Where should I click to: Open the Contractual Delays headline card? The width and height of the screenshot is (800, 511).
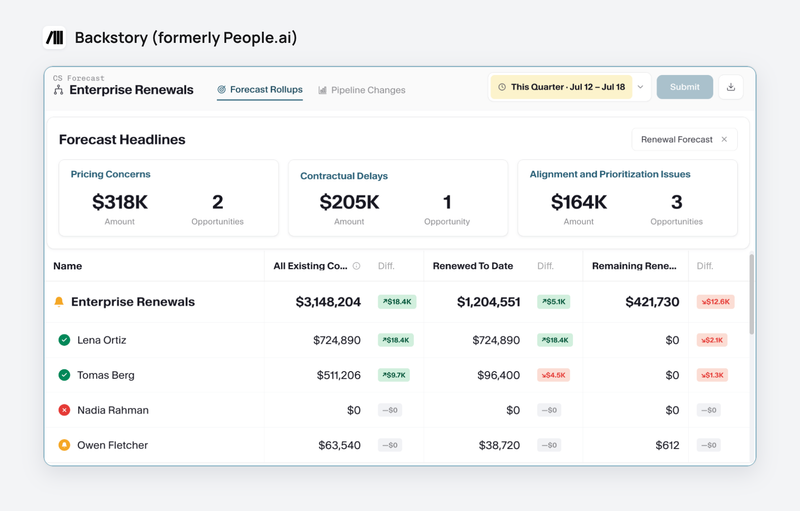pyautogui.click(x=398, y=198)
